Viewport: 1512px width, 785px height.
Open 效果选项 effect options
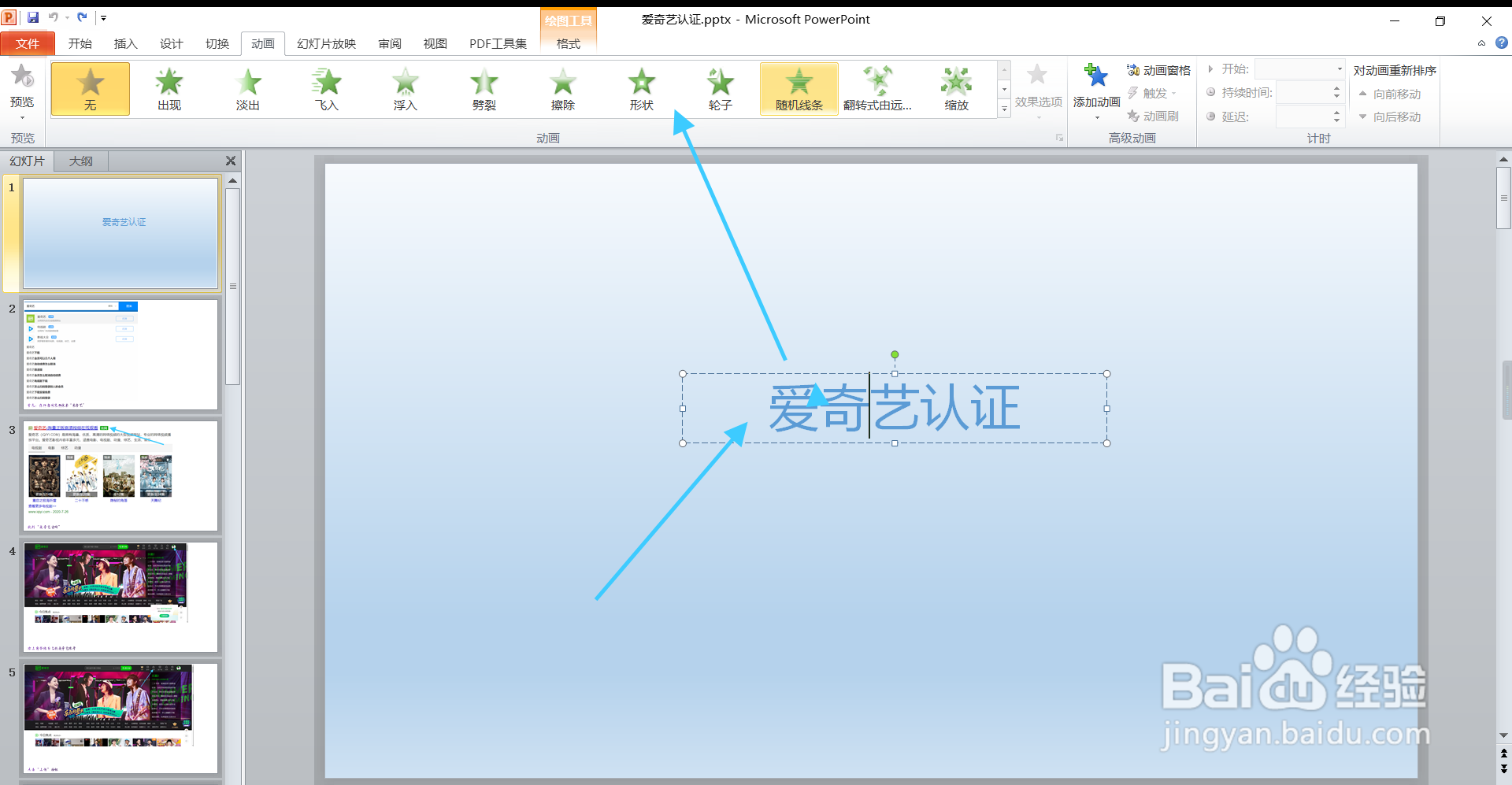[1038, 91]
